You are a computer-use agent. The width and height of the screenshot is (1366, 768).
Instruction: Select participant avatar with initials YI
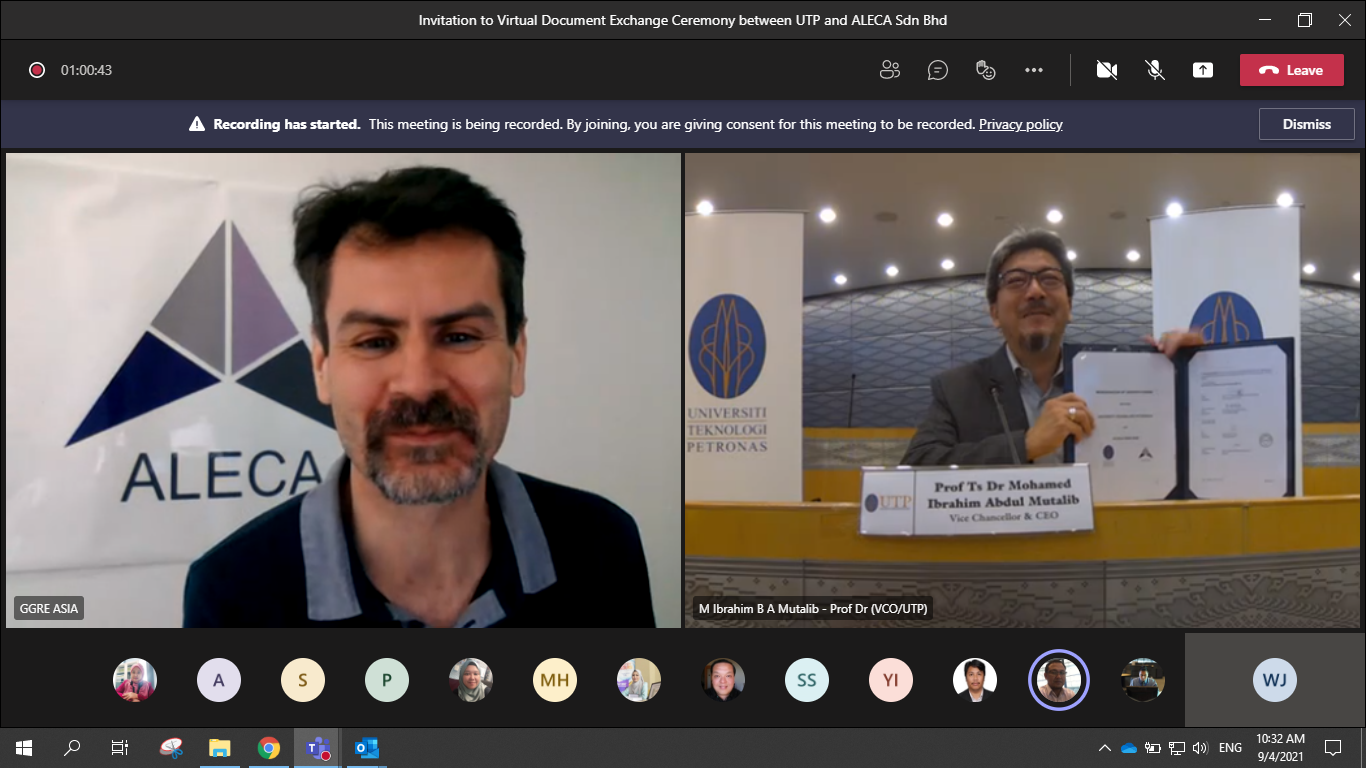(891, 680)
